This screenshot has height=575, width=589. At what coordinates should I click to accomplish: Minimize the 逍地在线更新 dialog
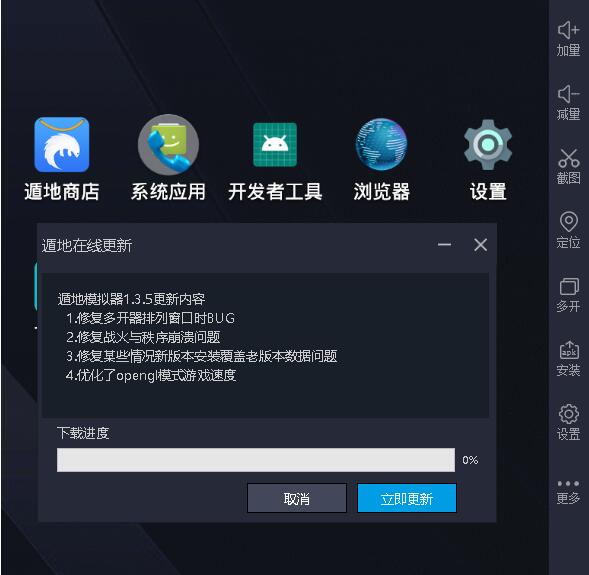(x=444, y=245)
